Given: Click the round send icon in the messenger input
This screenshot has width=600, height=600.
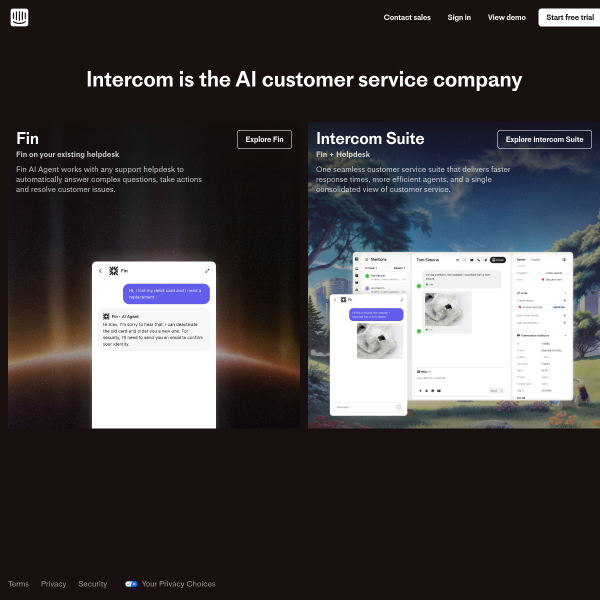Looking at the screenshot, I should pyautogui.click(x=399, y=407).
